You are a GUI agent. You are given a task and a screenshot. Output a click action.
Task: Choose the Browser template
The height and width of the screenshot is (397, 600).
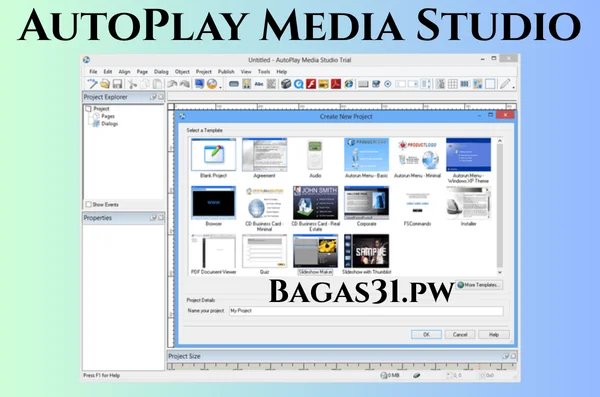214,206
